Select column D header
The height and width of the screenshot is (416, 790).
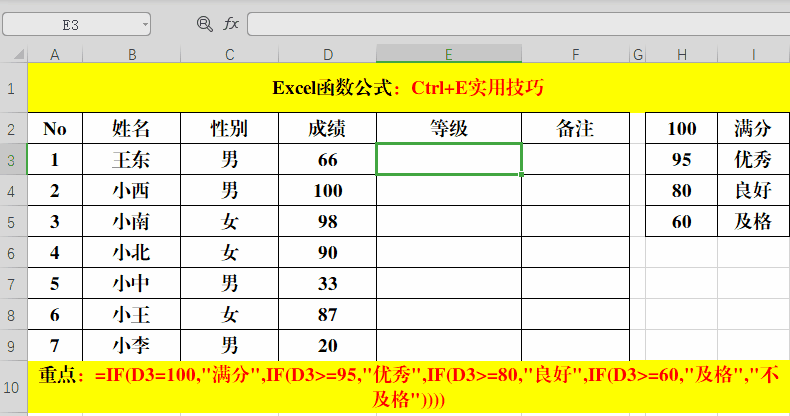327,54
